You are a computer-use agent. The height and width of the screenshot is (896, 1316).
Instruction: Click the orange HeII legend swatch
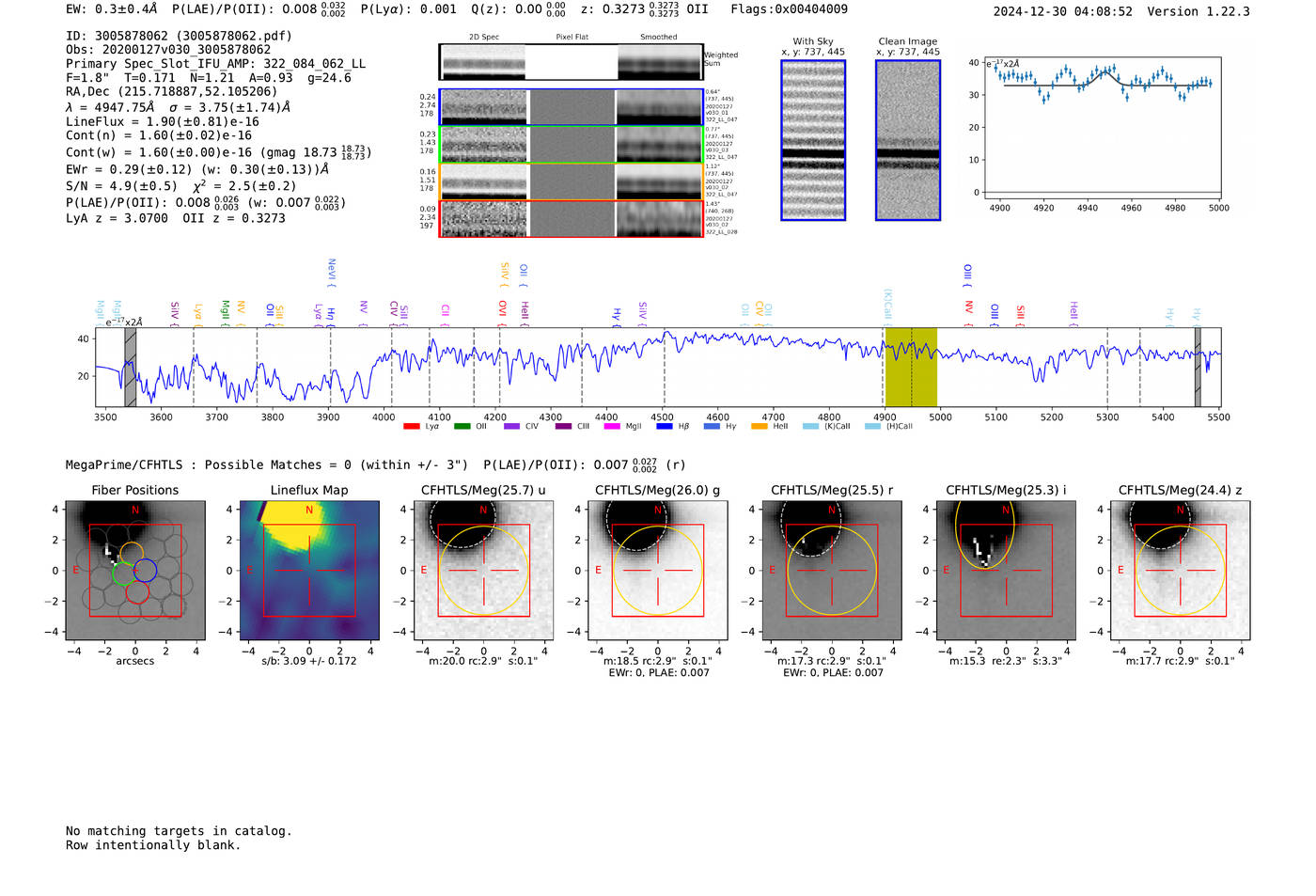(760, 426)
